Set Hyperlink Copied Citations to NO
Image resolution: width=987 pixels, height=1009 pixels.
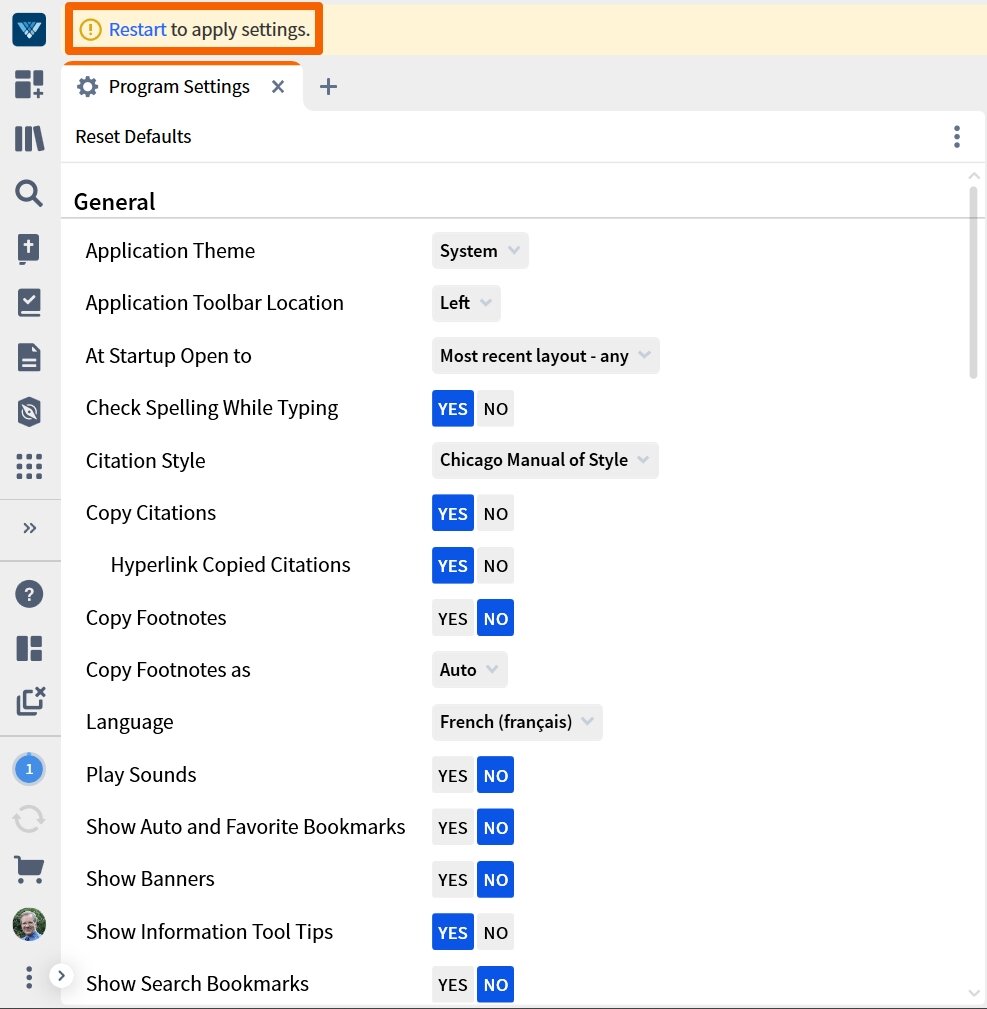495,566
